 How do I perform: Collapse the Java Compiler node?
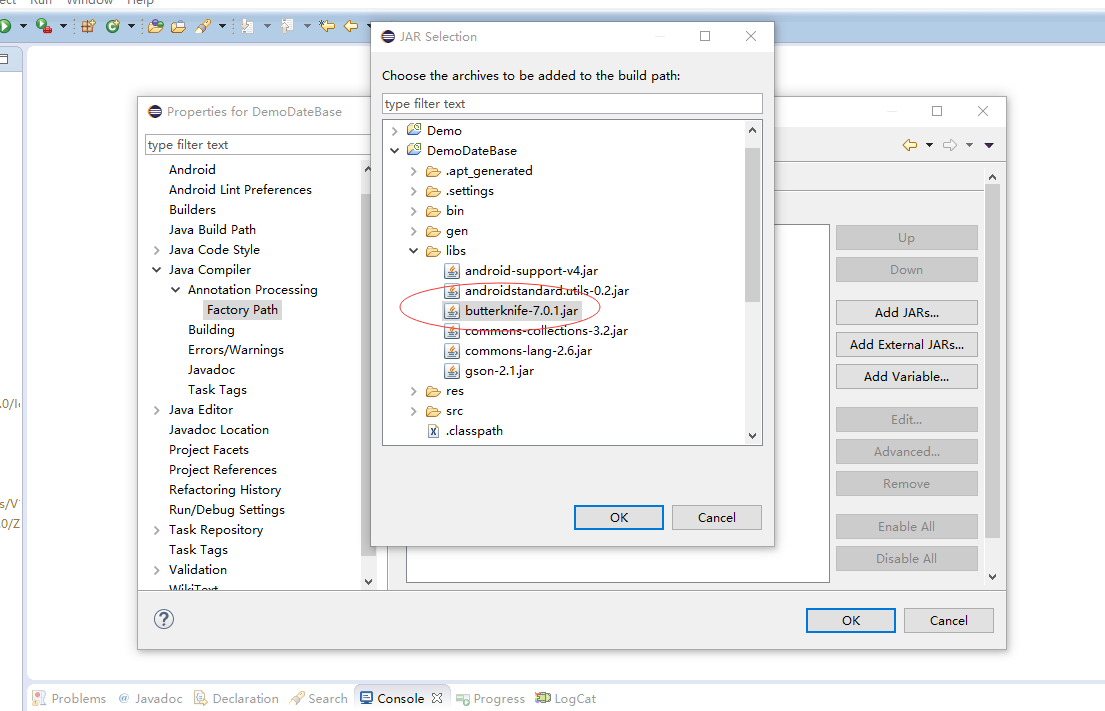pos(156,270)
